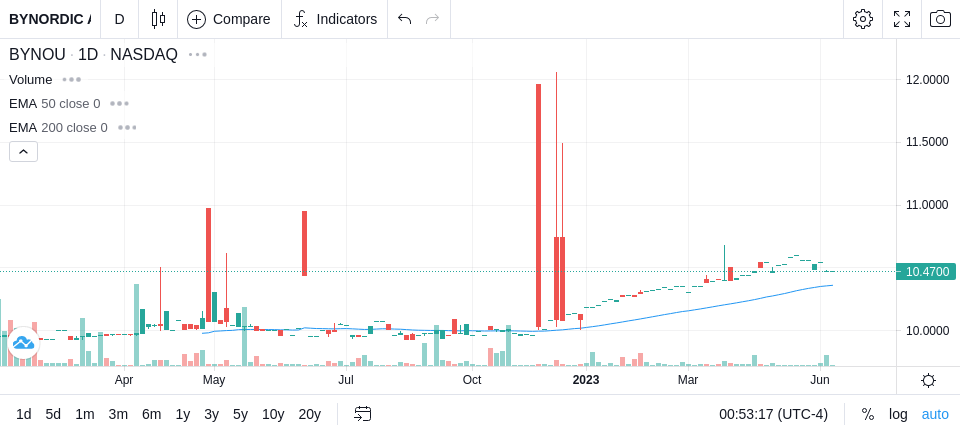Toggle log scale mode
Screen dimensions: 960x433
(x=898, y=414)
